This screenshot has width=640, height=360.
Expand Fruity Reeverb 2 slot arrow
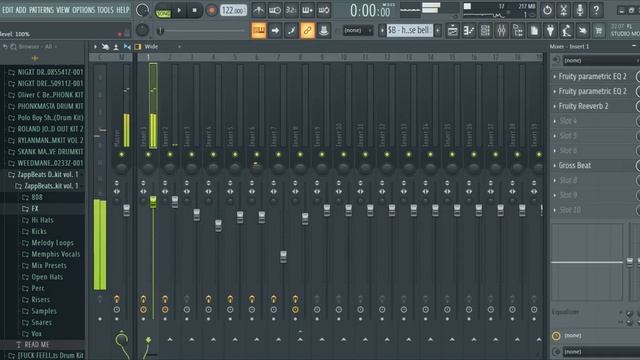pyautogui.click(x=555, y=107)
